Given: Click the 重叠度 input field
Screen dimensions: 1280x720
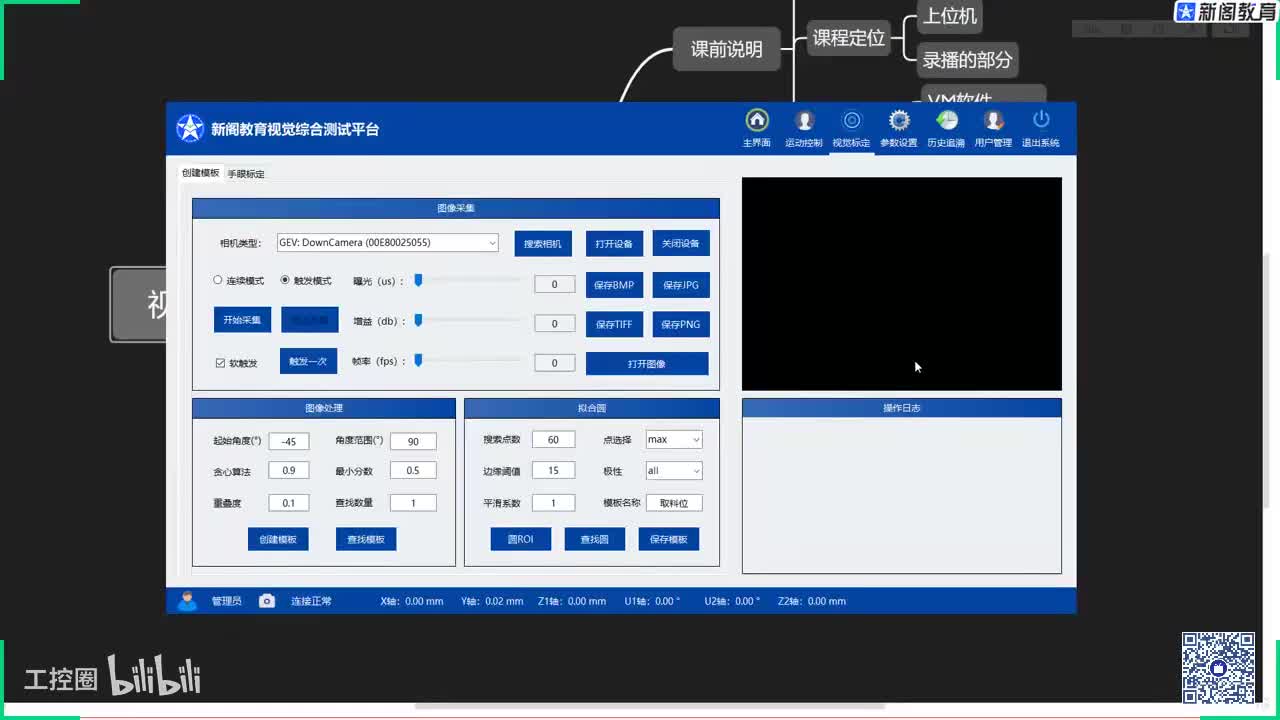Looking at the screenshot, I should (x=289, y=503).
